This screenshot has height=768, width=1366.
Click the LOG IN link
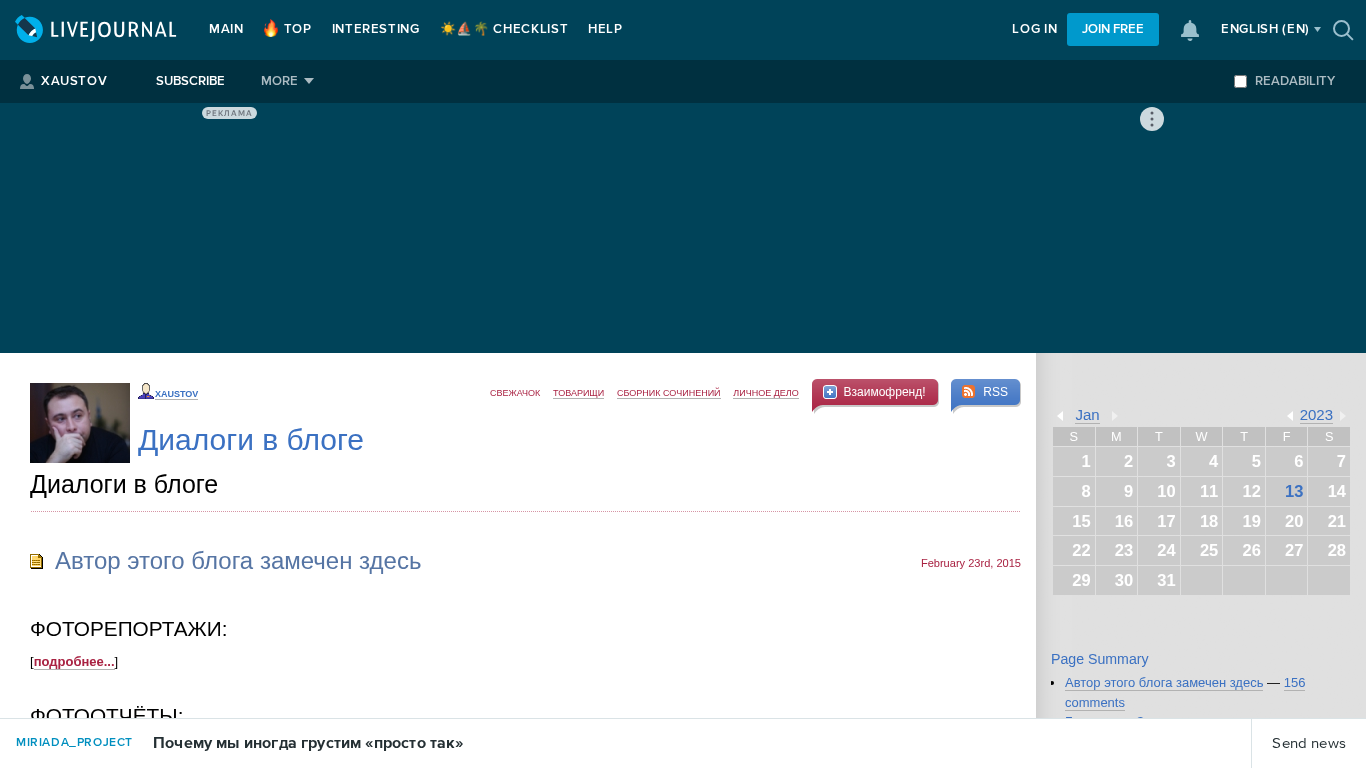pyautogui.click(x=1034, y=29)
